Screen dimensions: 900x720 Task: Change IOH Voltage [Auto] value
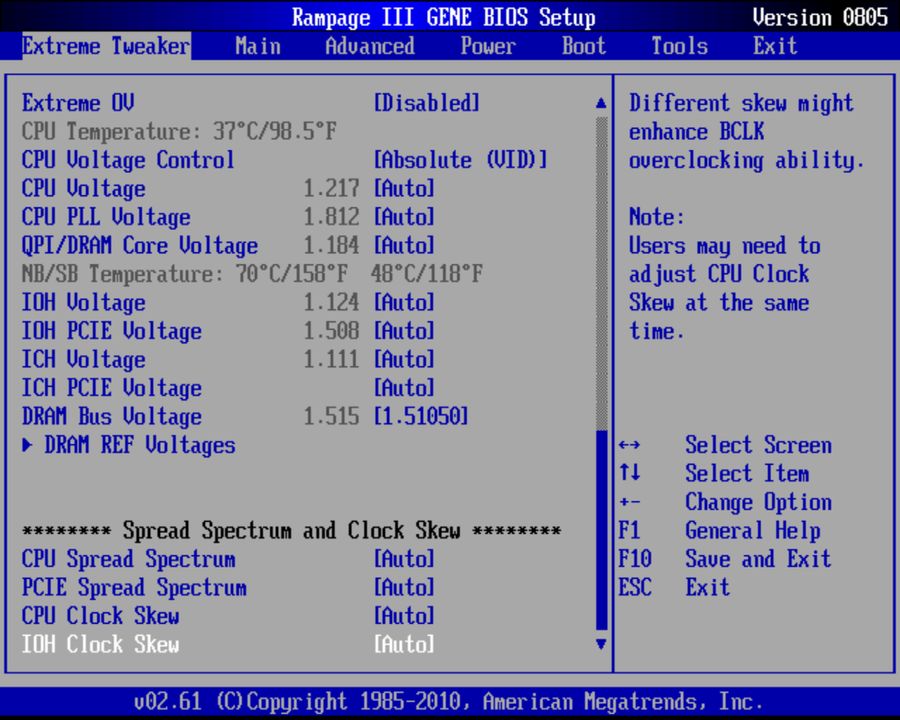tap(404, 303)
